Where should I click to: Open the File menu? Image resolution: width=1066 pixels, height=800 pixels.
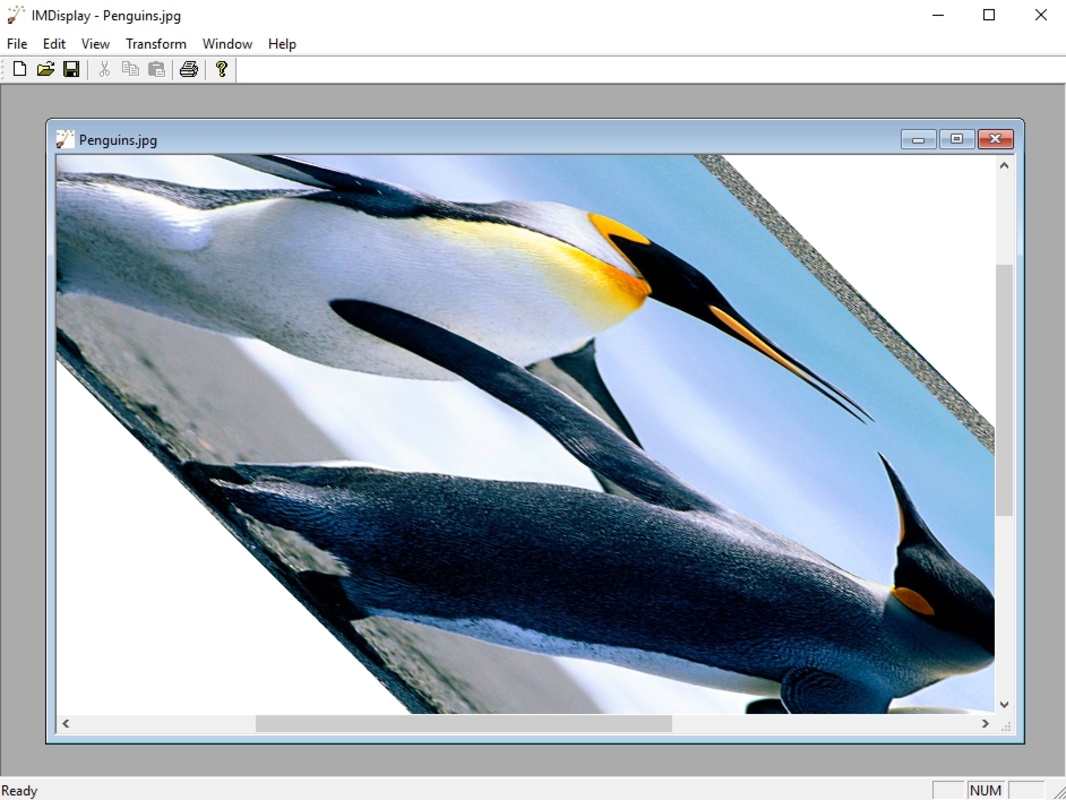click(x=17, y=44)
